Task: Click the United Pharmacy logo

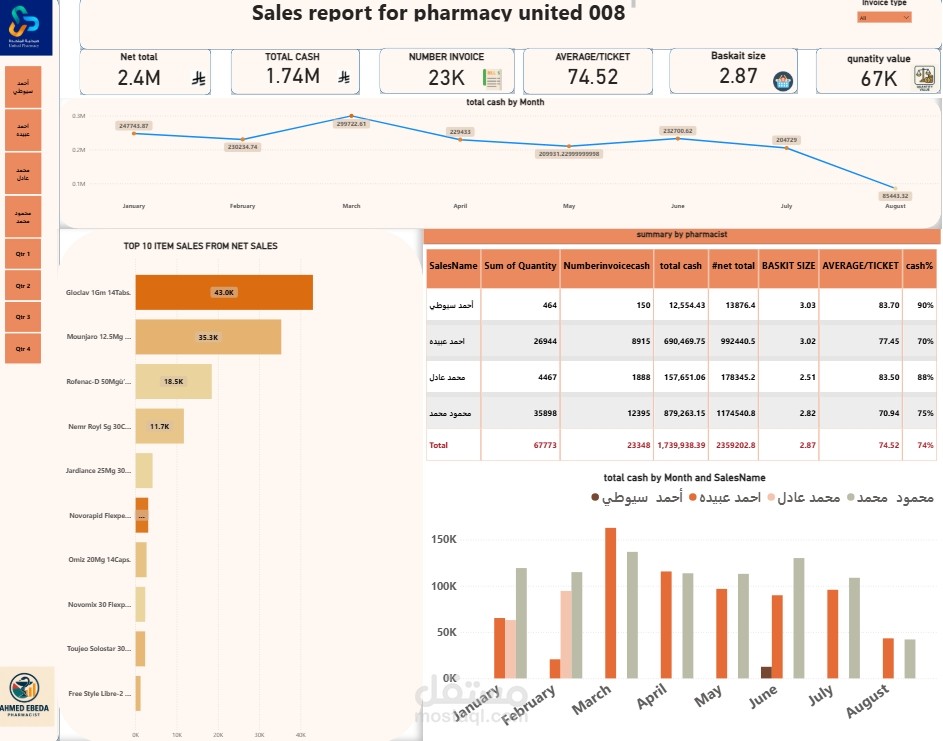Action: (x=25, y=27)
